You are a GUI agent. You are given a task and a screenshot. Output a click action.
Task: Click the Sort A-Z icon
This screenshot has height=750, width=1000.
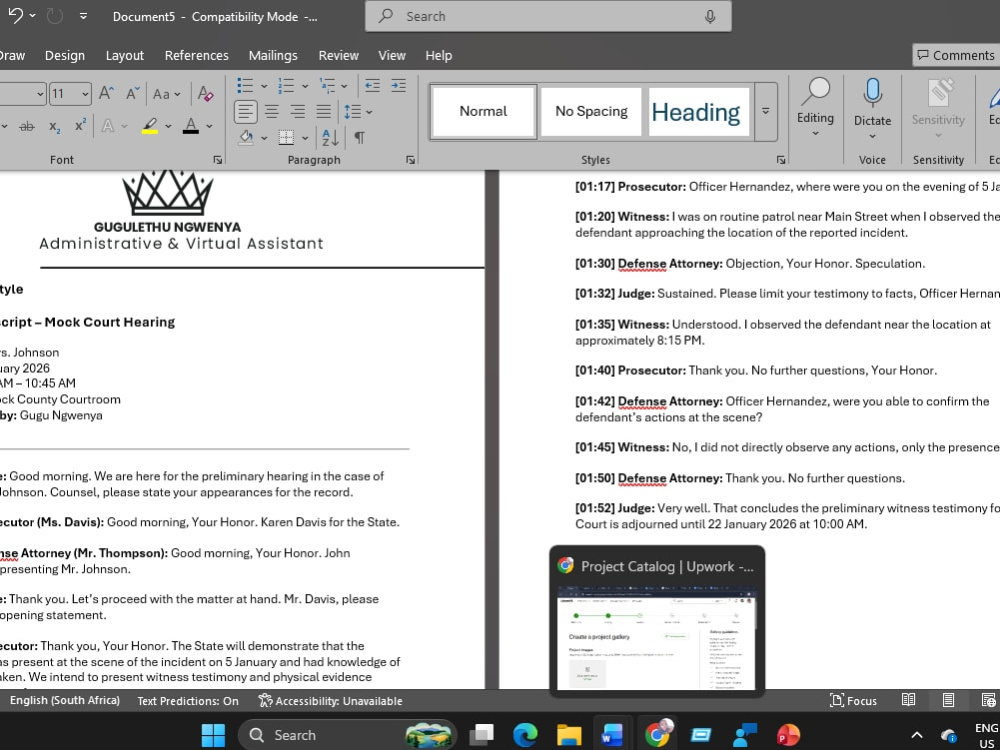[330, 137]
